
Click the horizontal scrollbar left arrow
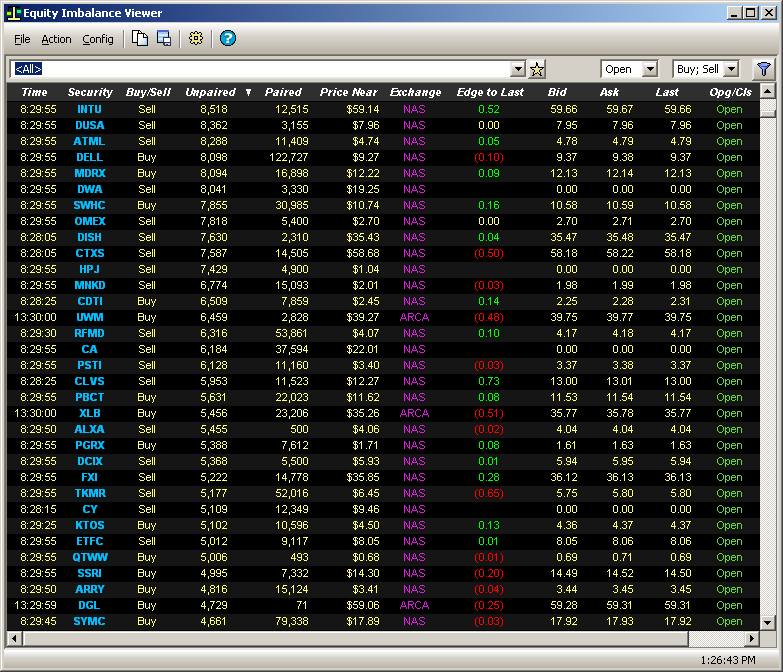(14, 638)
